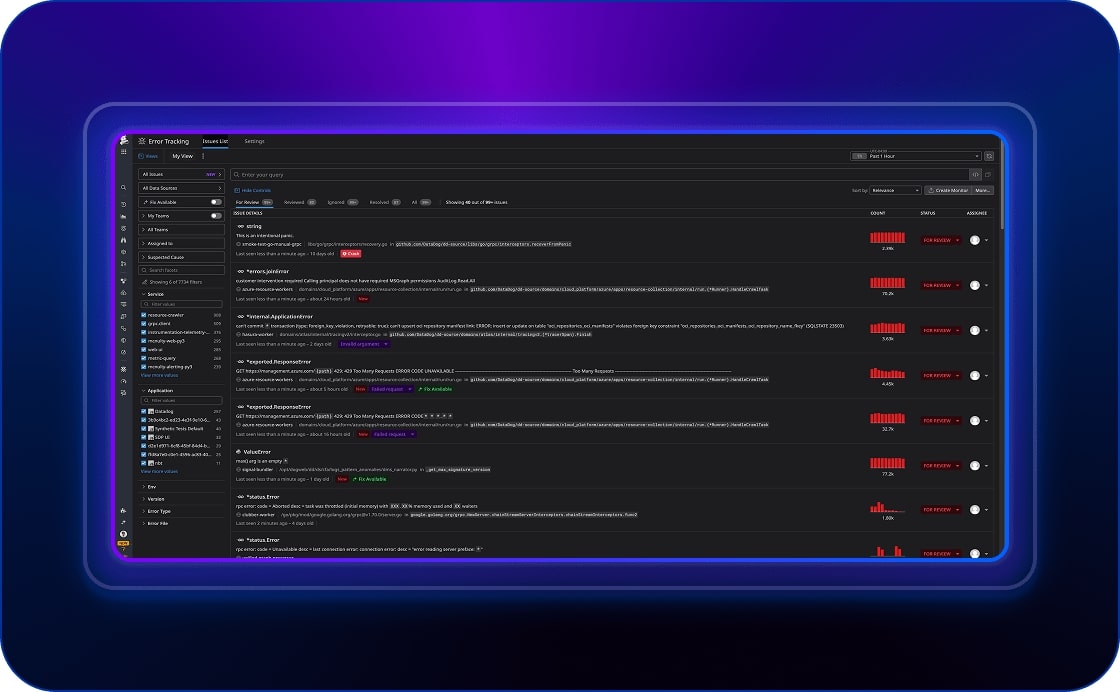
Task: Click the assignee avatar on the string issue row
Action: 973,240
